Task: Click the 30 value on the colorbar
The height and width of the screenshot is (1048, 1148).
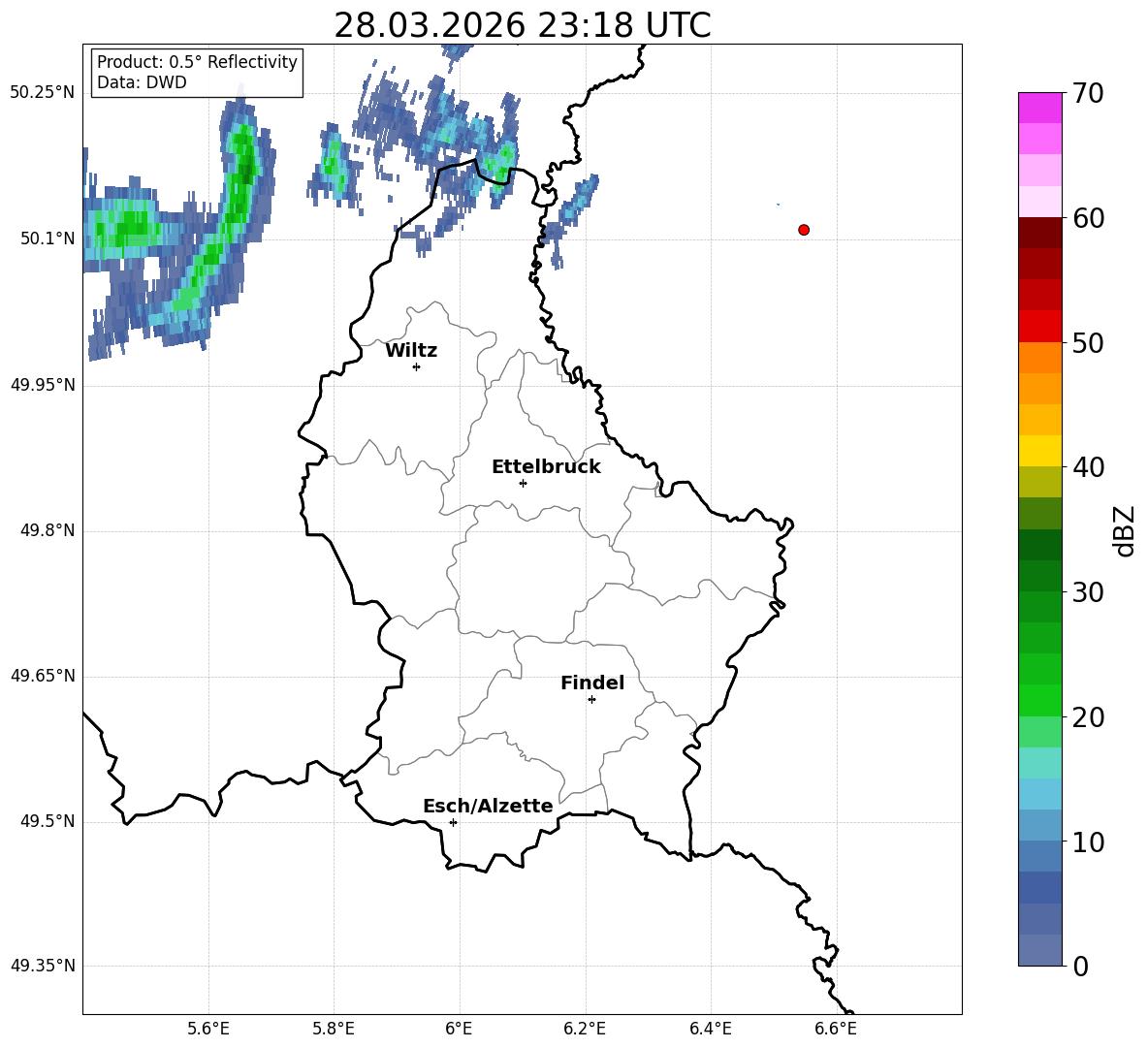Action: 1088,592
